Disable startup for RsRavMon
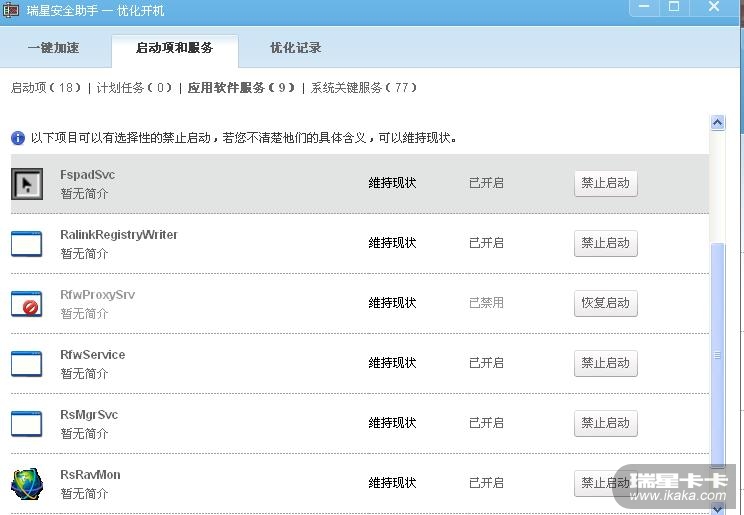This screenshot has height=515, width=744. point(605,483)
